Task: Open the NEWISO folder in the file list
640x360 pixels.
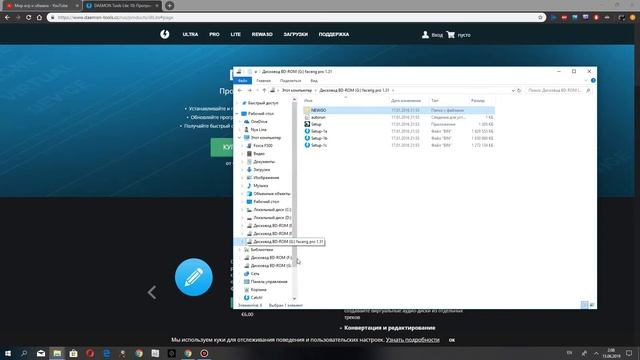Action: click(318, 110)
